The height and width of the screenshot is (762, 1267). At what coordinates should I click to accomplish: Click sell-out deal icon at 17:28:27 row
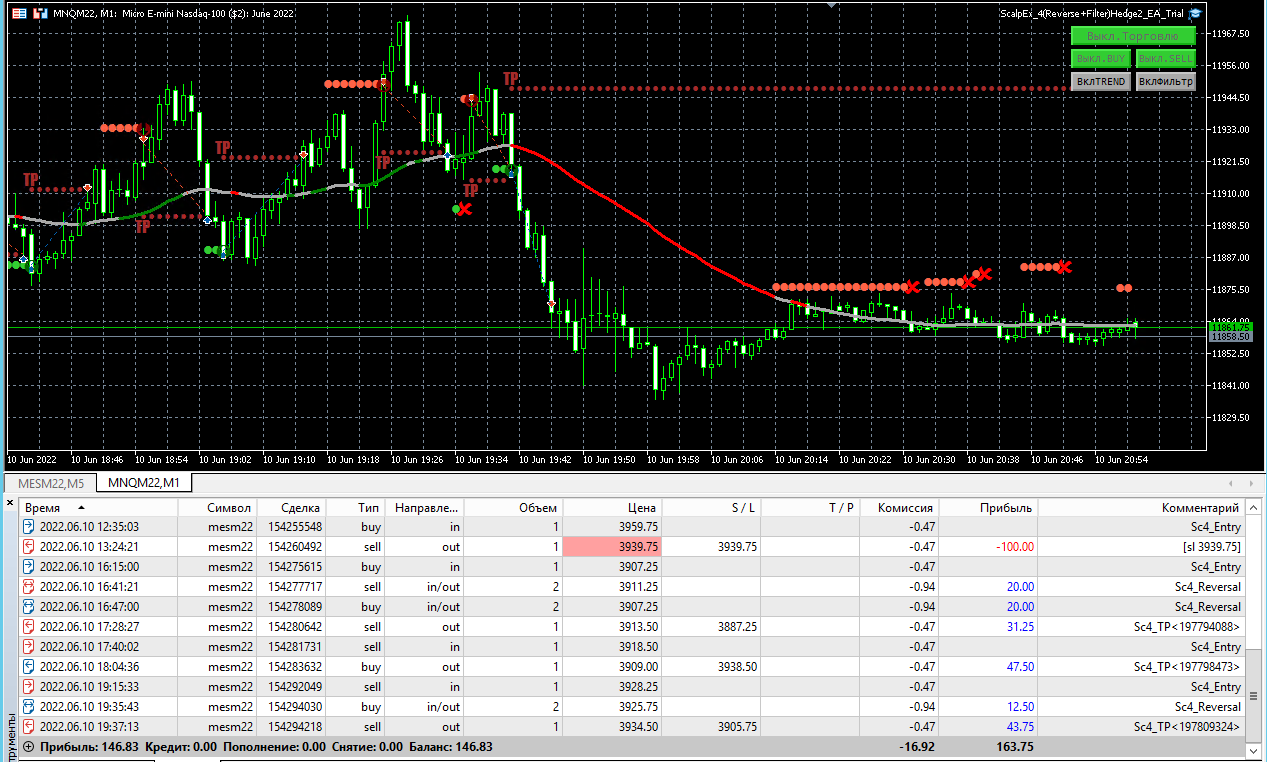coord(28,627)
